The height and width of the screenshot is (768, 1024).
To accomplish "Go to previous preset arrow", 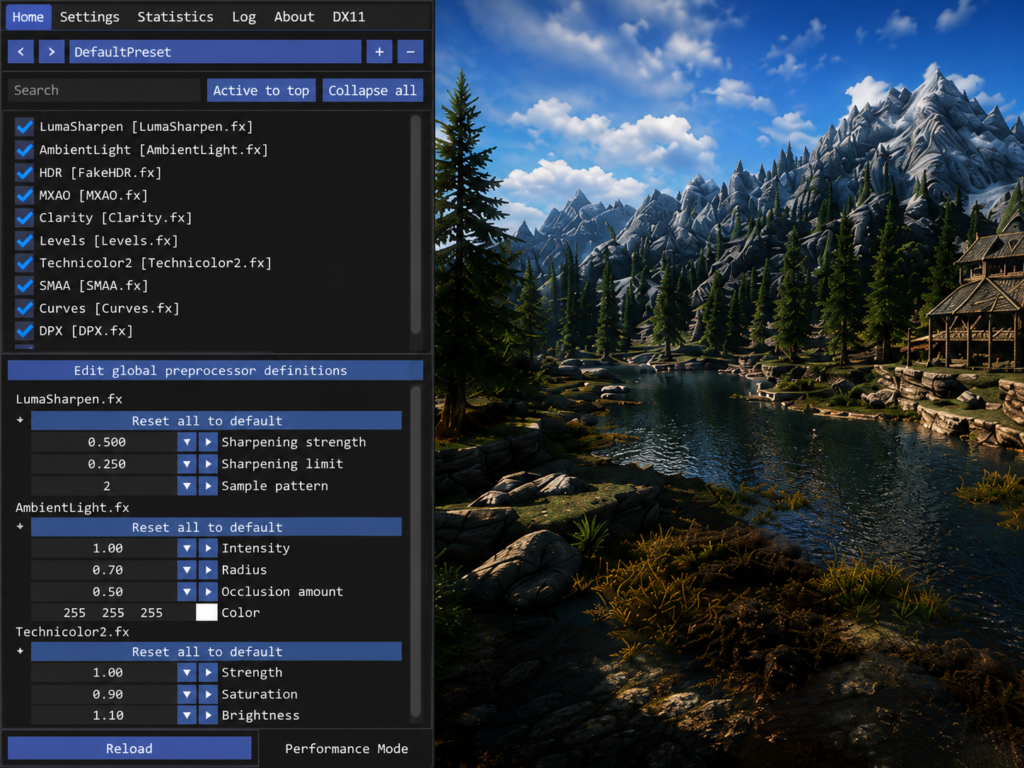I will (x=21, y=52).
